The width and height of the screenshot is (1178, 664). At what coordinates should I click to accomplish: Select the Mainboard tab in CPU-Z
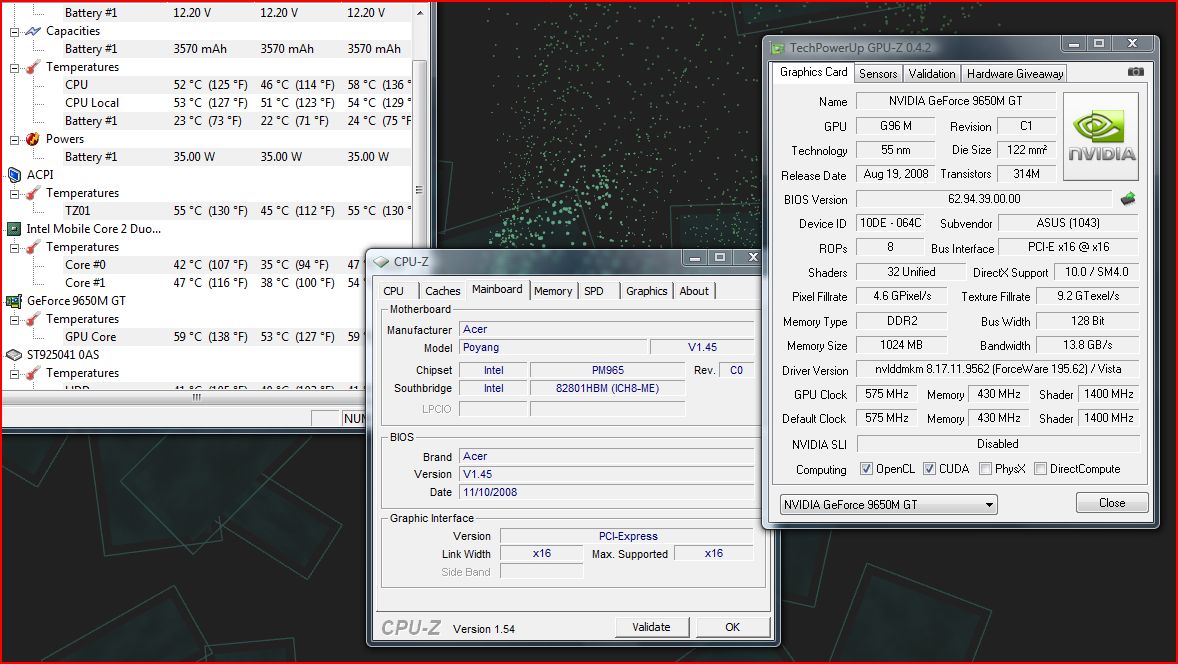[497, 289]
